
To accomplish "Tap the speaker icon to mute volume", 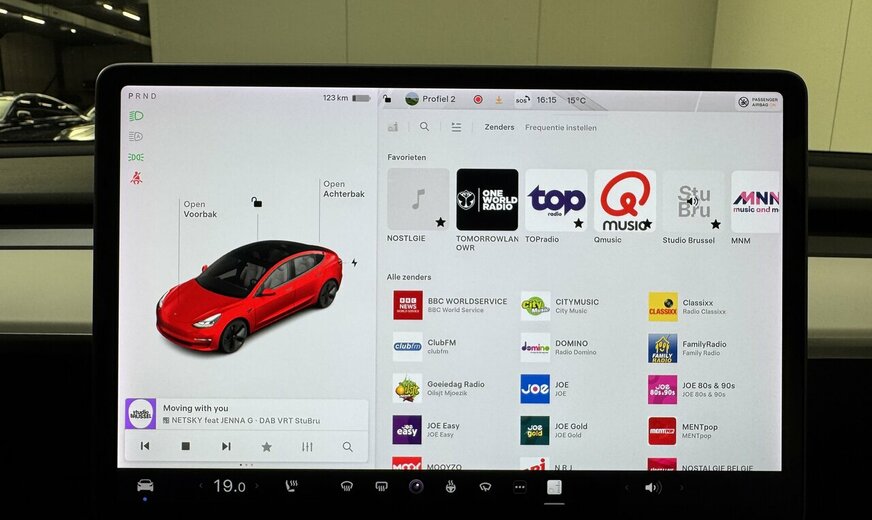I will click(652, 488).
